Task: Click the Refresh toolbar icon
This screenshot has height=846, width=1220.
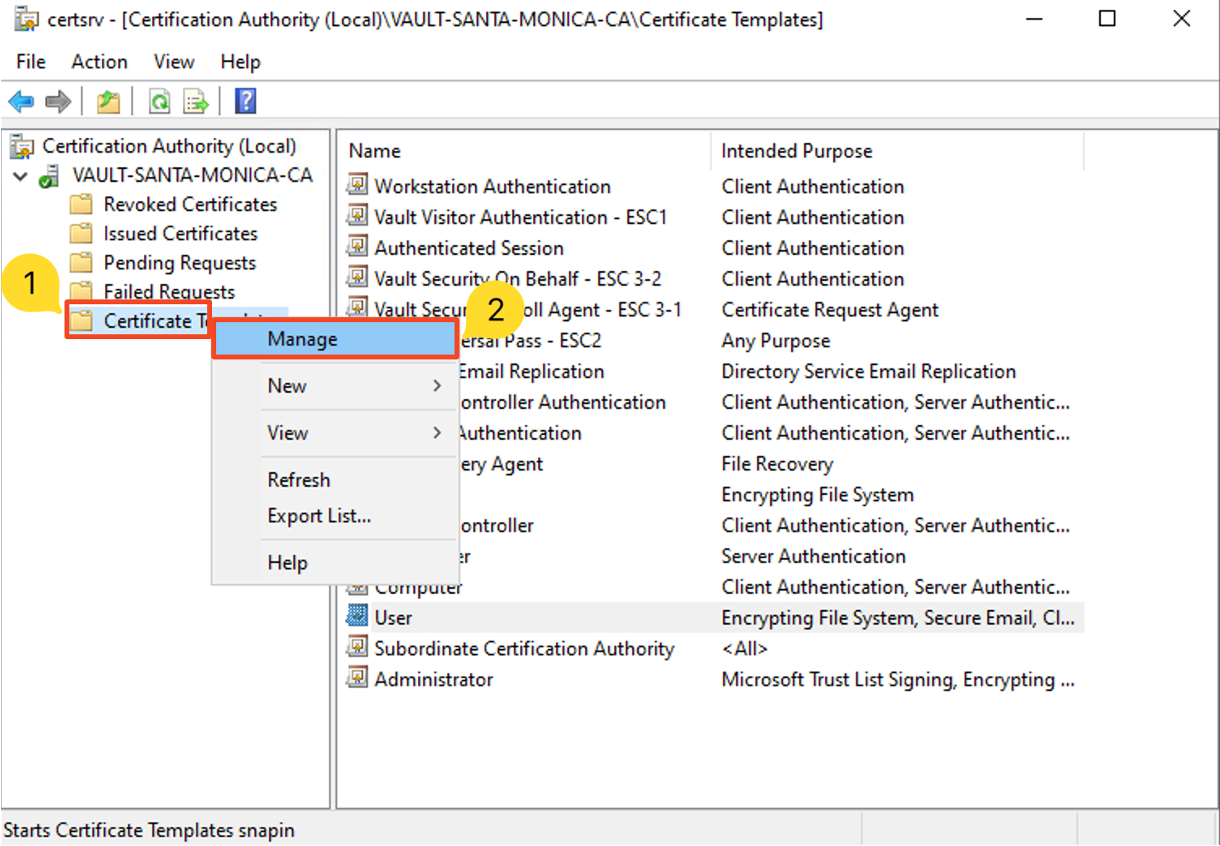Action: coord(158,101)
